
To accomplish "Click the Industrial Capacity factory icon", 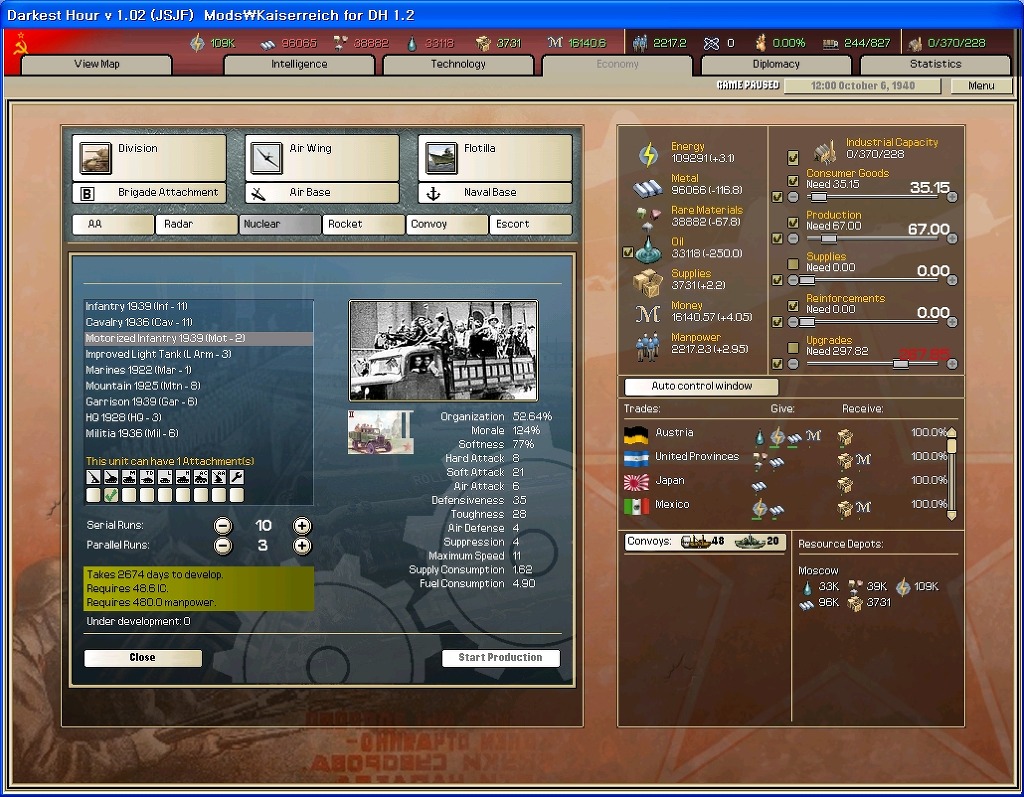I will 825,152.
